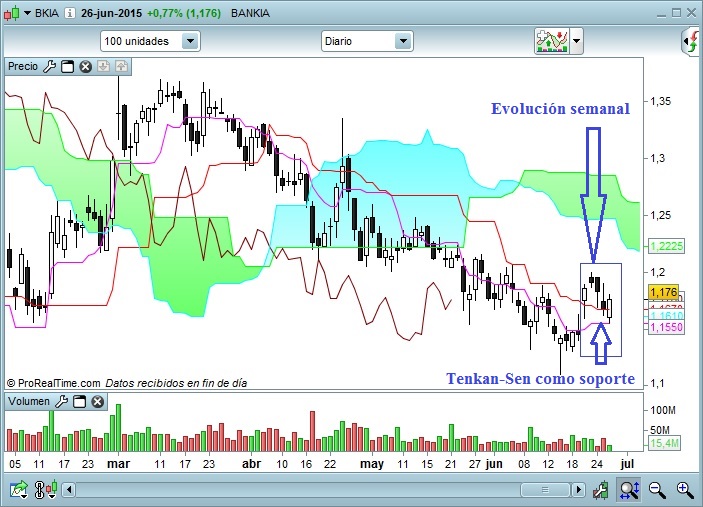Maximize the Volumen panel window icon
Viewport: 703px width, 507px height.
[79, 401]
